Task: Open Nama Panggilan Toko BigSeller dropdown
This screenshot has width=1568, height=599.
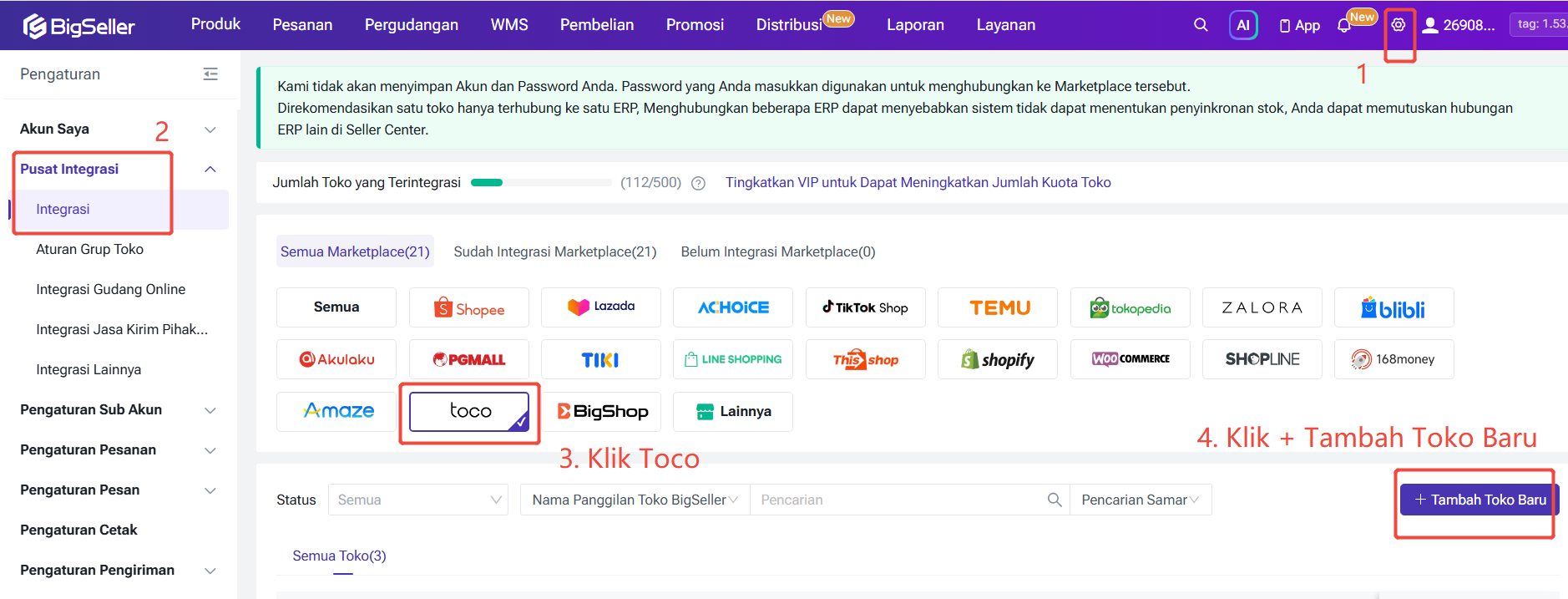Action: [x=635, y=500]
